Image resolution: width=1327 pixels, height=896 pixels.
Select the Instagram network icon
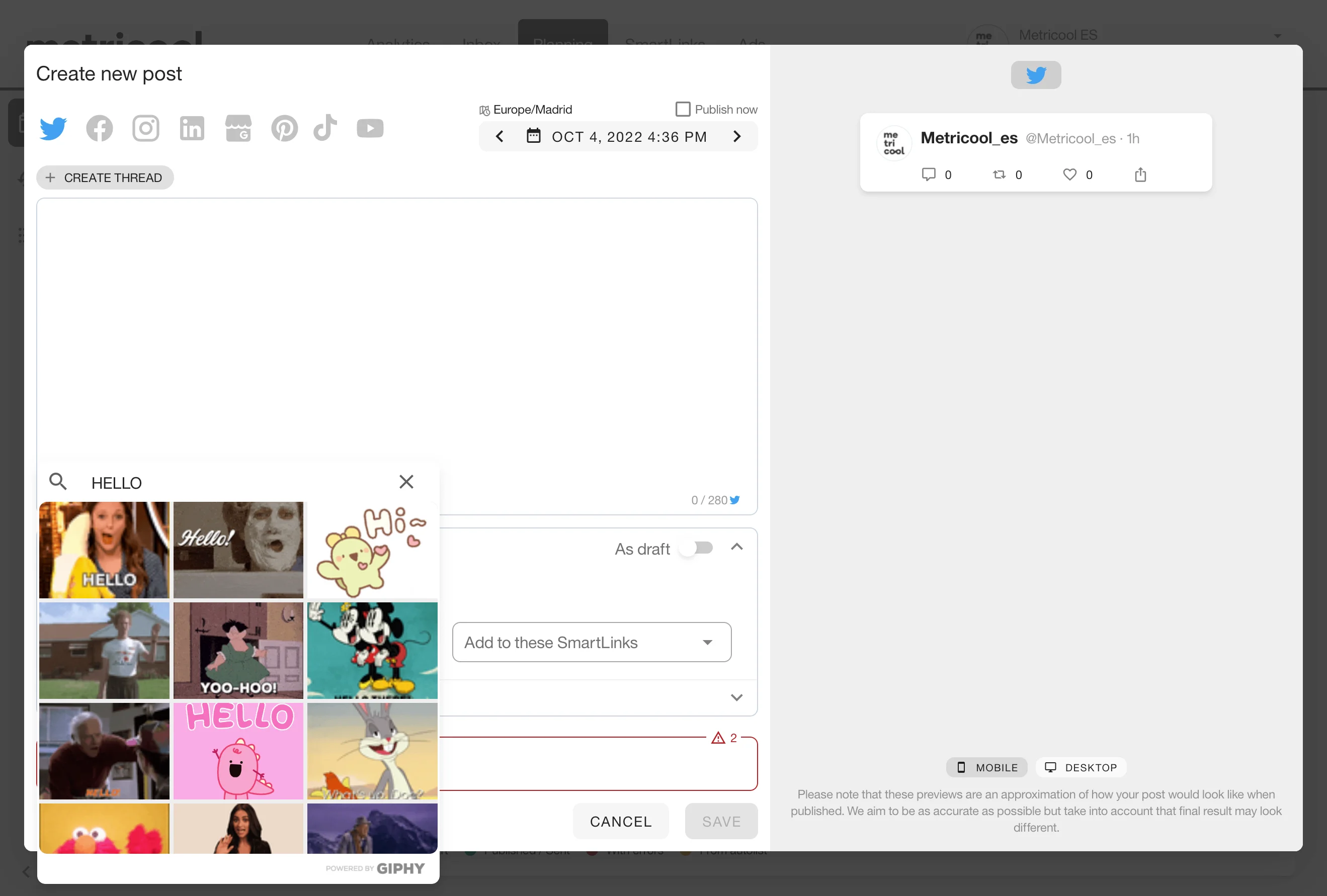coord(145,128)
